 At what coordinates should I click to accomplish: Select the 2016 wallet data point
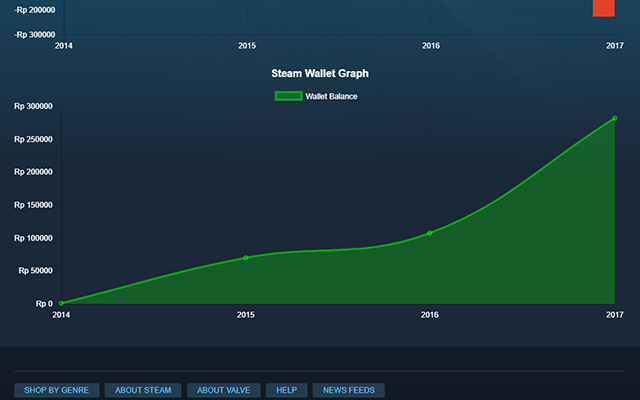[x=429, y=233]
